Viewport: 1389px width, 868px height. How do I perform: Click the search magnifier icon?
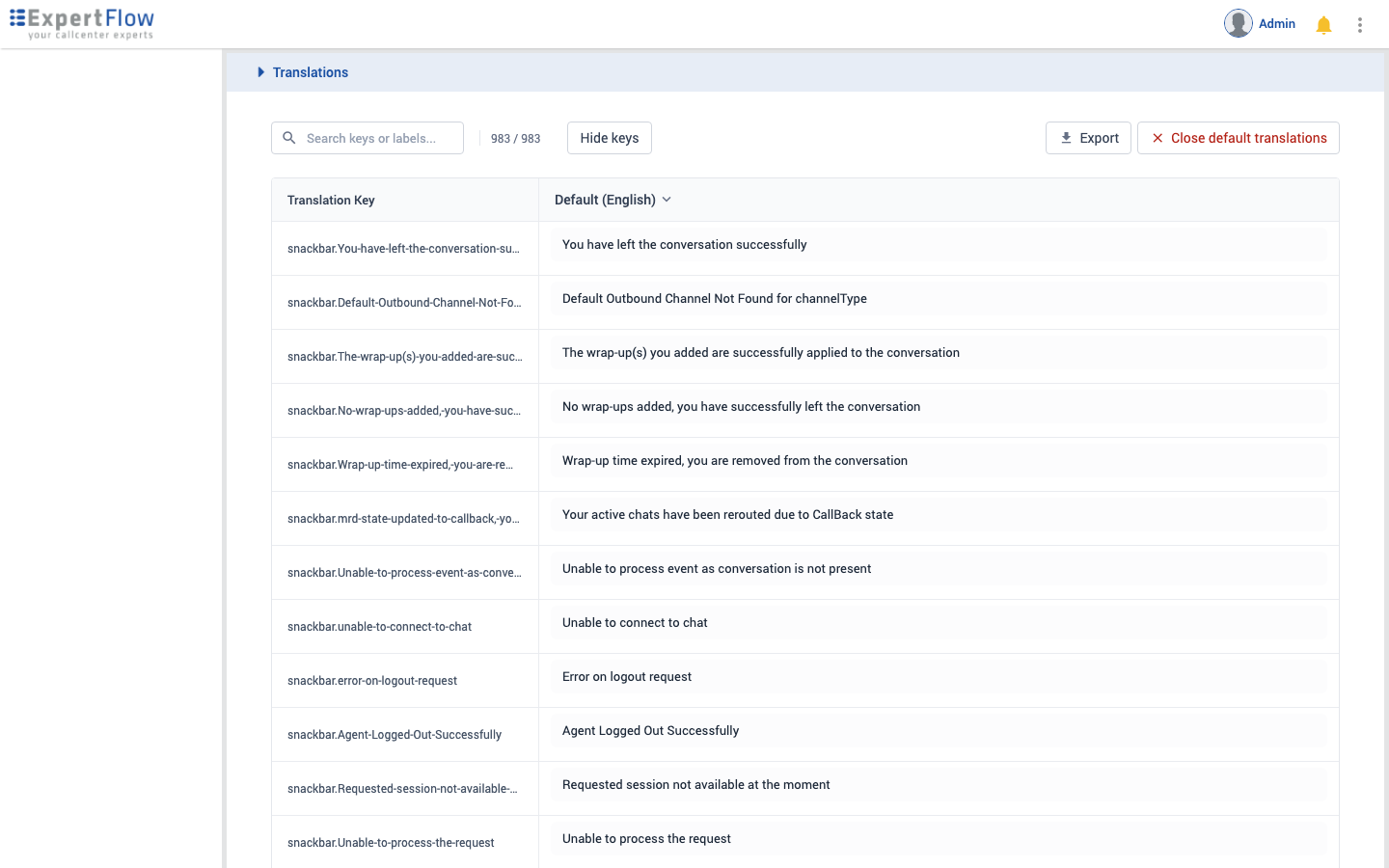coord(289,138)
